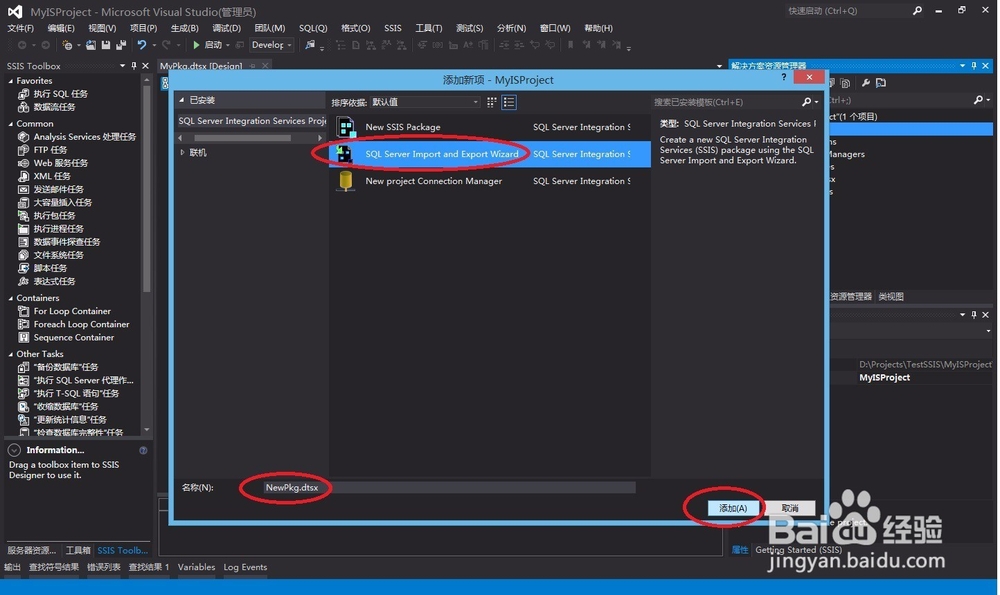
Task: Switch to the Variables tab
Action: coord(196,567)
